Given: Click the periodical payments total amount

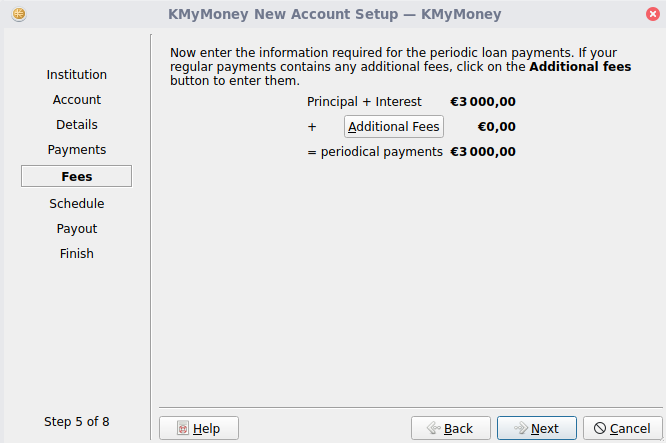Looking at the screenshot, I should click(483, 152).
